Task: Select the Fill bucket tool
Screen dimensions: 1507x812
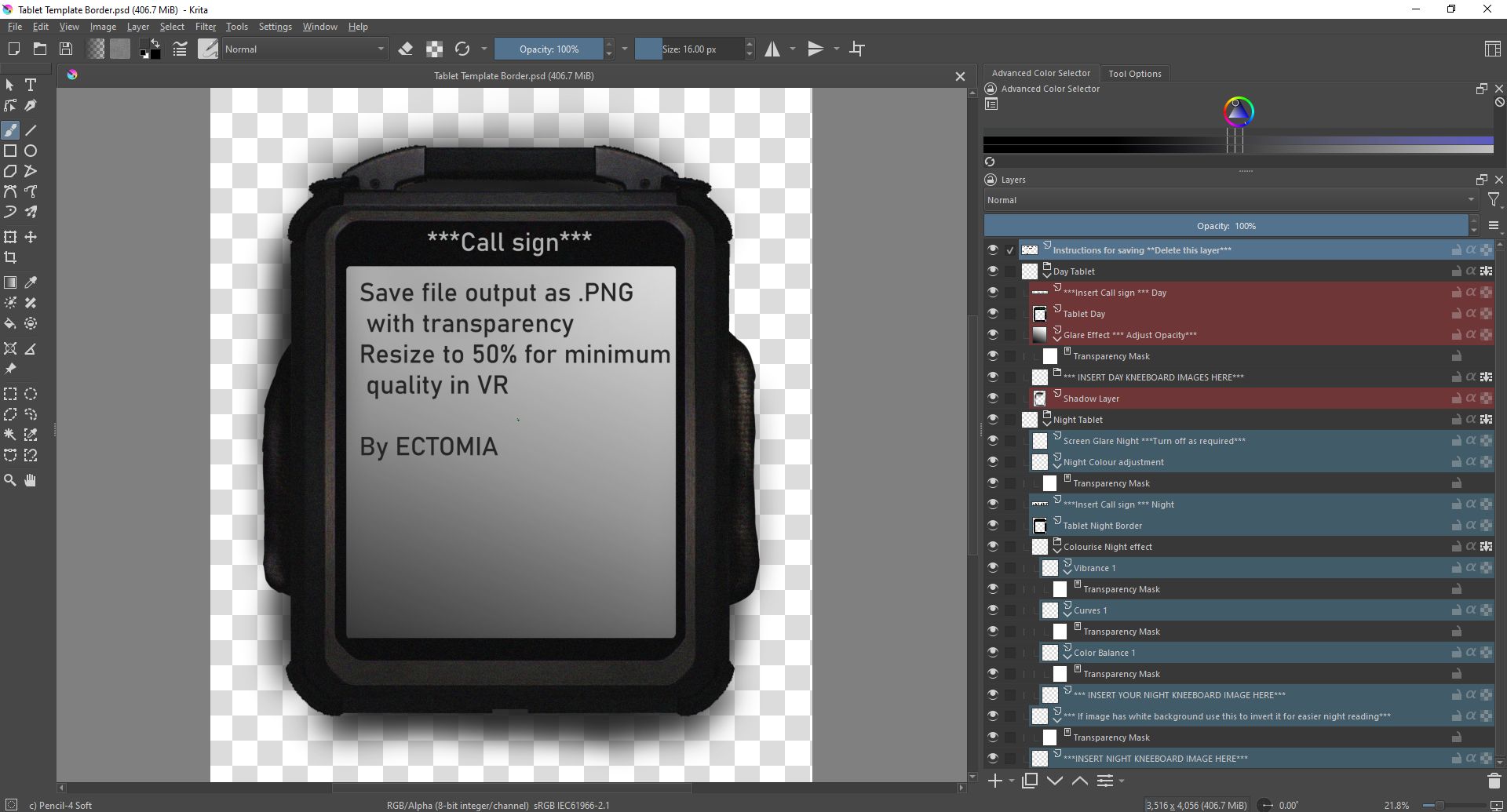Action: coord(10,323)
